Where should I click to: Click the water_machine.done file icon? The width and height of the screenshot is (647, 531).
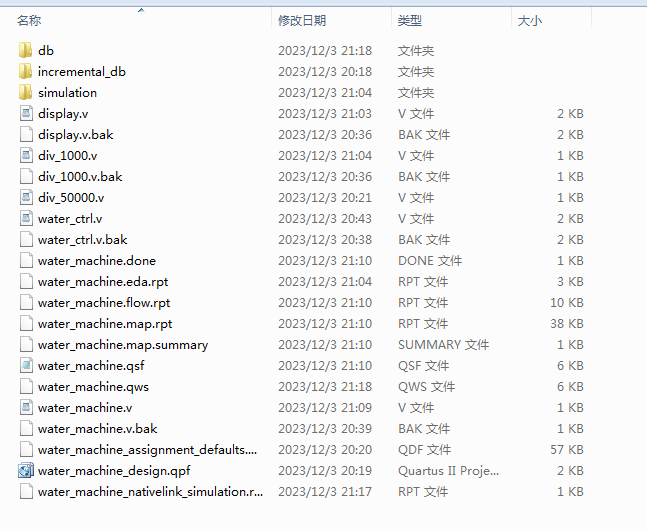coord(26,261)
